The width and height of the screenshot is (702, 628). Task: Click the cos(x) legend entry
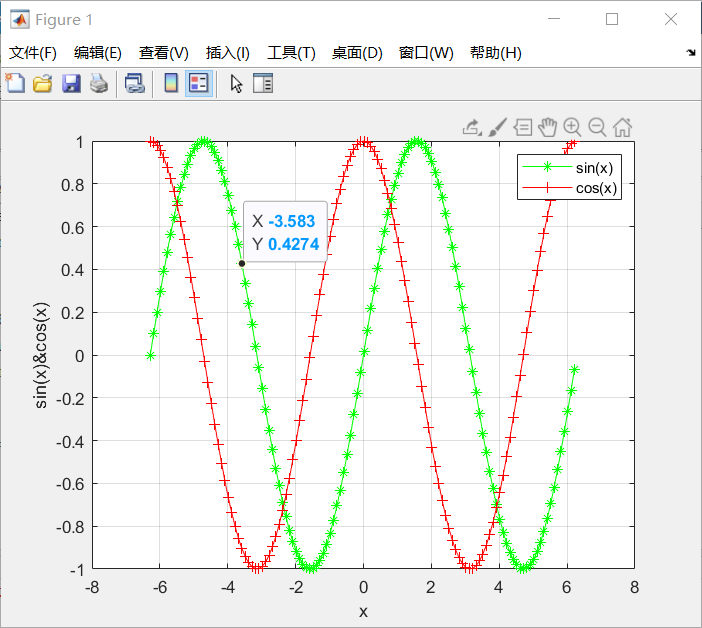click(569, 188)
